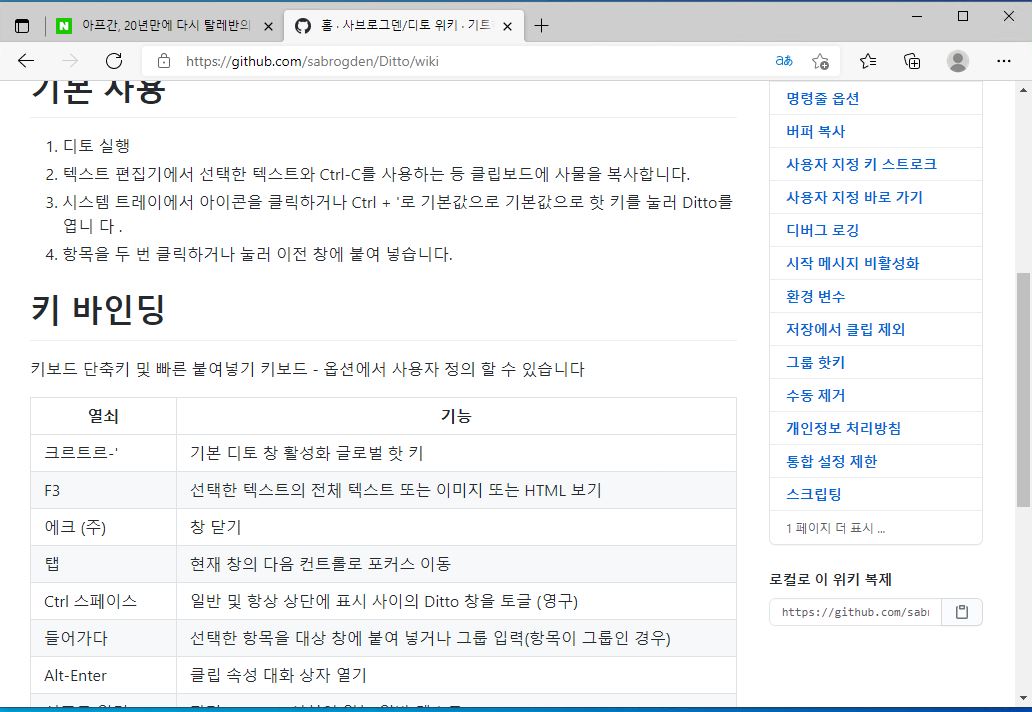Open the Collections panel
1032x712 pixels.
[912, 61]
